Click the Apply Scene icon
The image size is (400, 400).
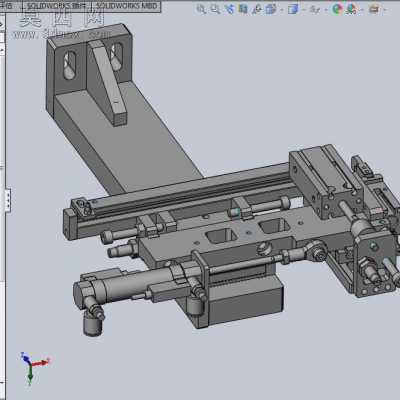pos(351,9)
